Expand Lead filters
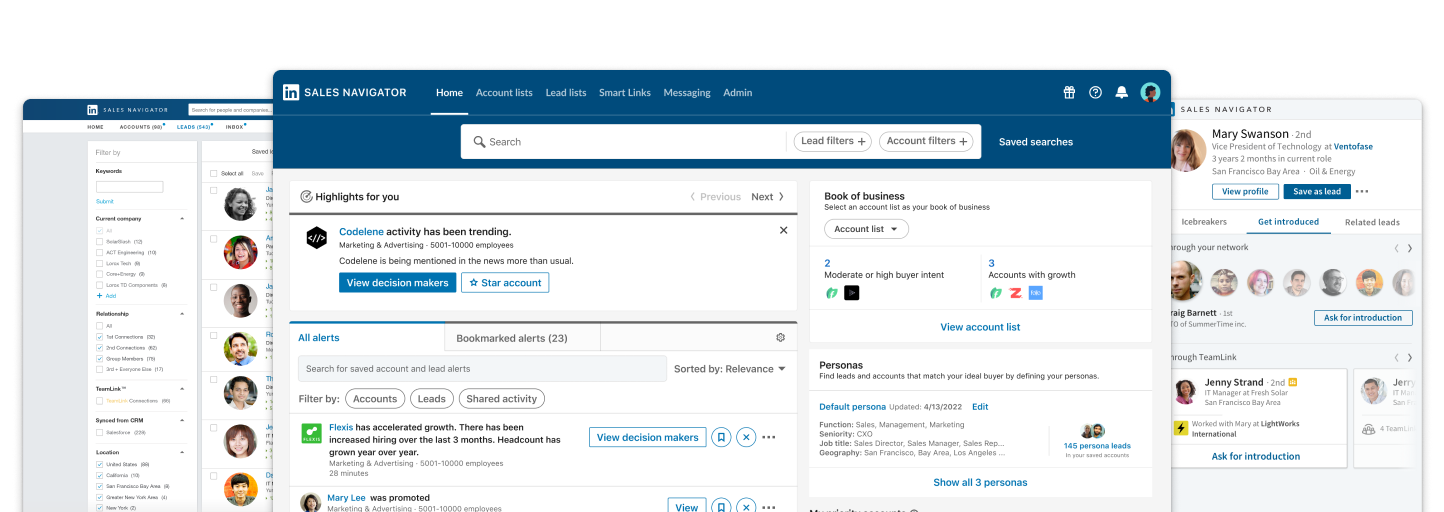 coord(833,141)
